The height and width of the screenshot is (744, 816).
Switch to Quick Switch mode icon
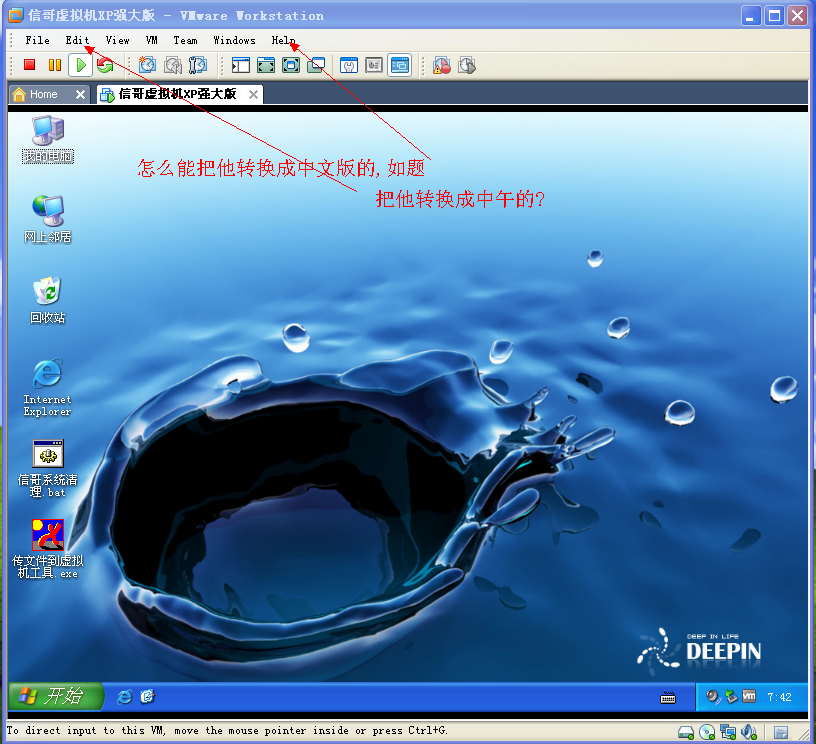coord(266,65)
